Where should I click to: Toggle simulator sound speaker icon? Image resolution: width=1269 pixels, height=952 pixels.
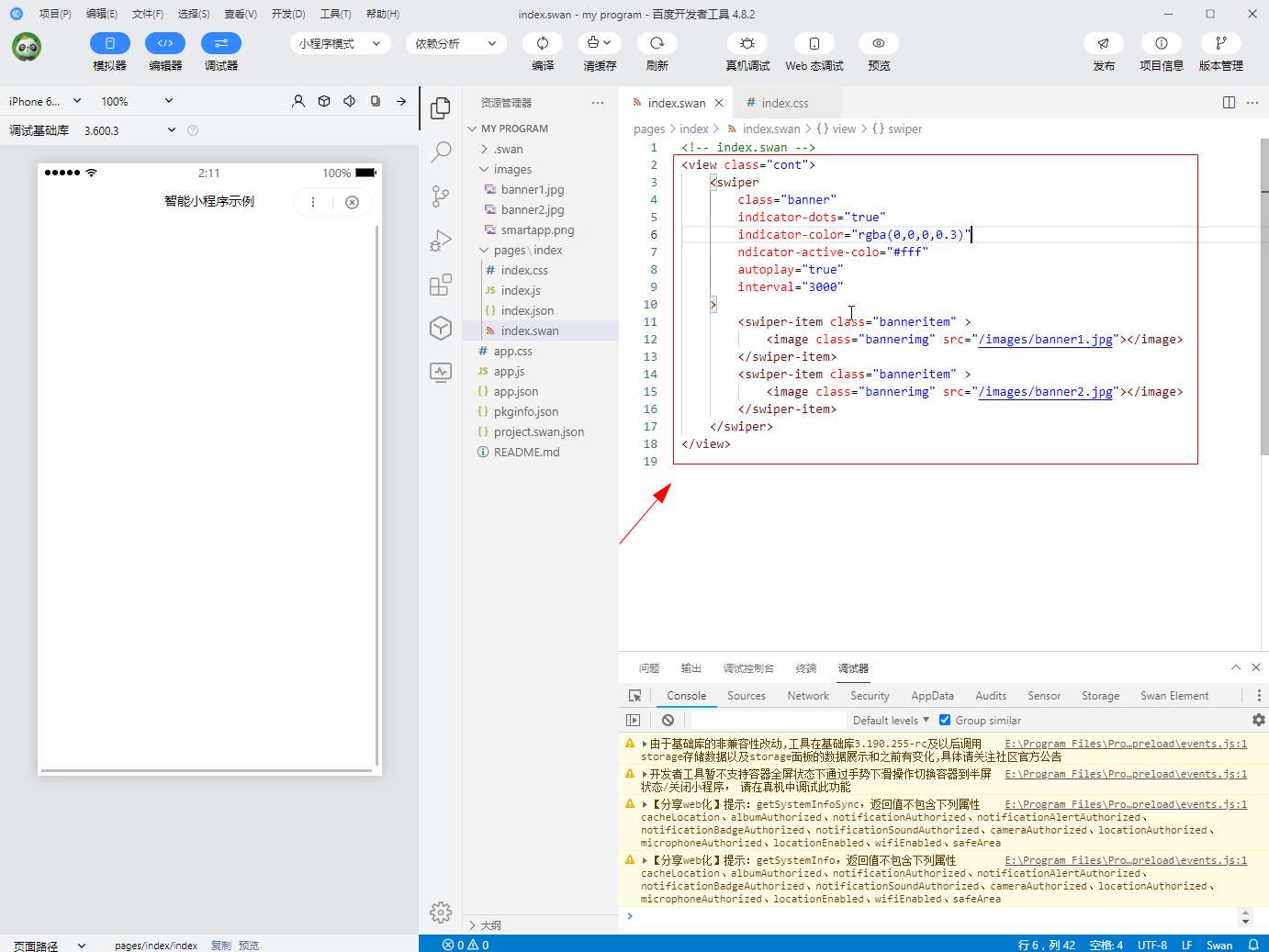tap(350, 101)
